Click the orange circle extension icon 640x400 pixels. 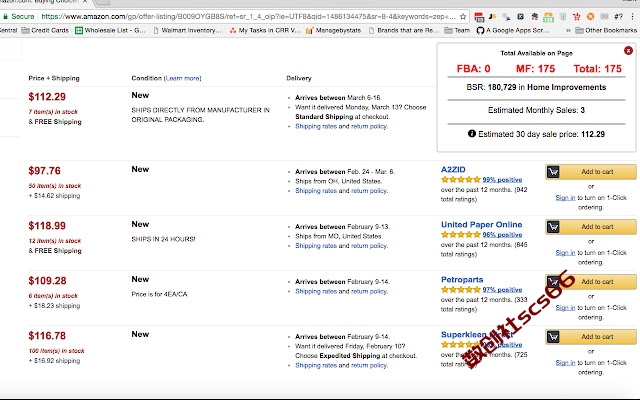click(590, 17)
